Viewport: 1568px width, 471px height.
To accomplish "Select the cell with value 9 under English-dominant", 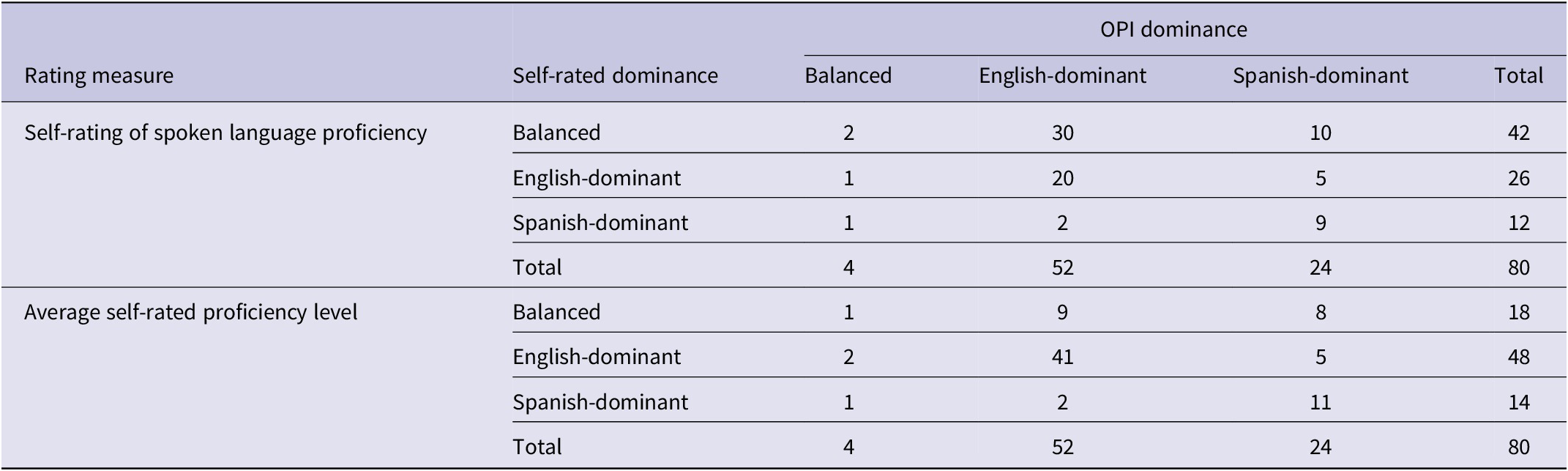I will pos(1062,312).
